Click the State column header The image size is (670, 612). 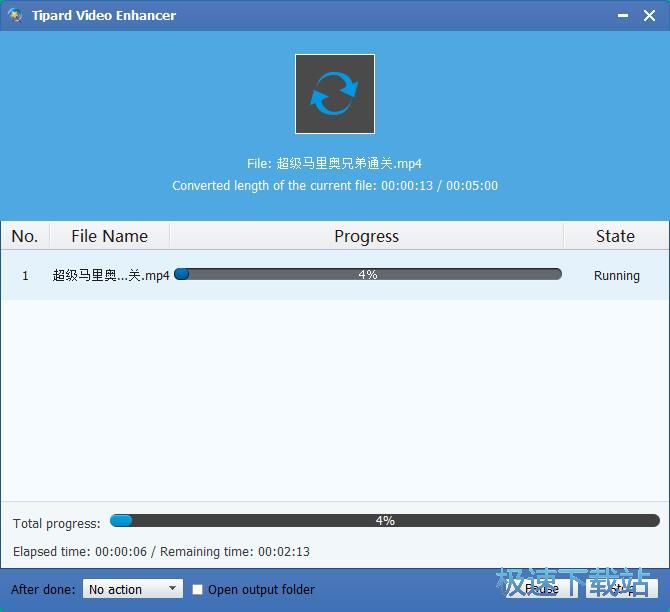pos(616,236)
